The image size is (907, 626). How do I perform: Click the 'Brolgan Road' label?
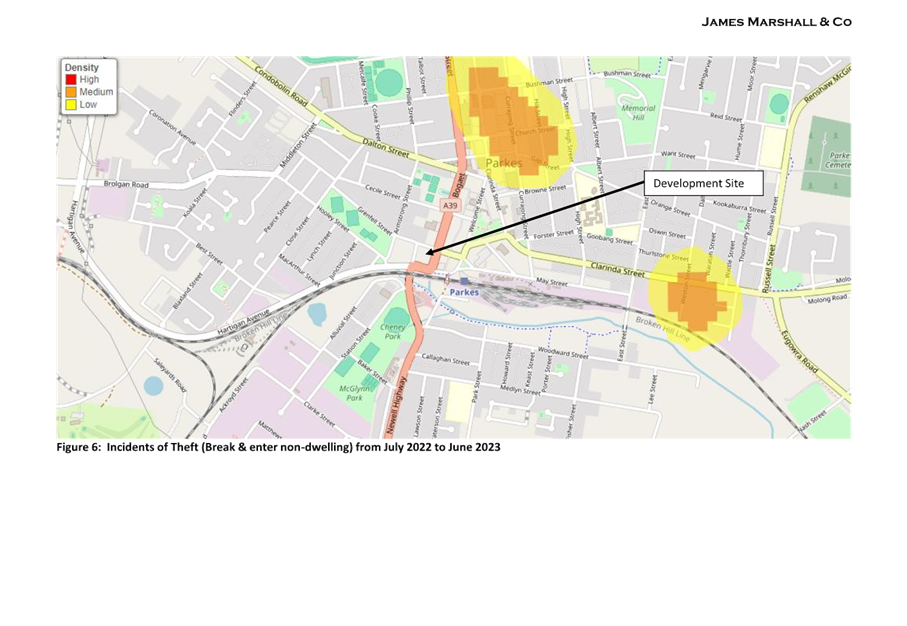click(126, 185)
